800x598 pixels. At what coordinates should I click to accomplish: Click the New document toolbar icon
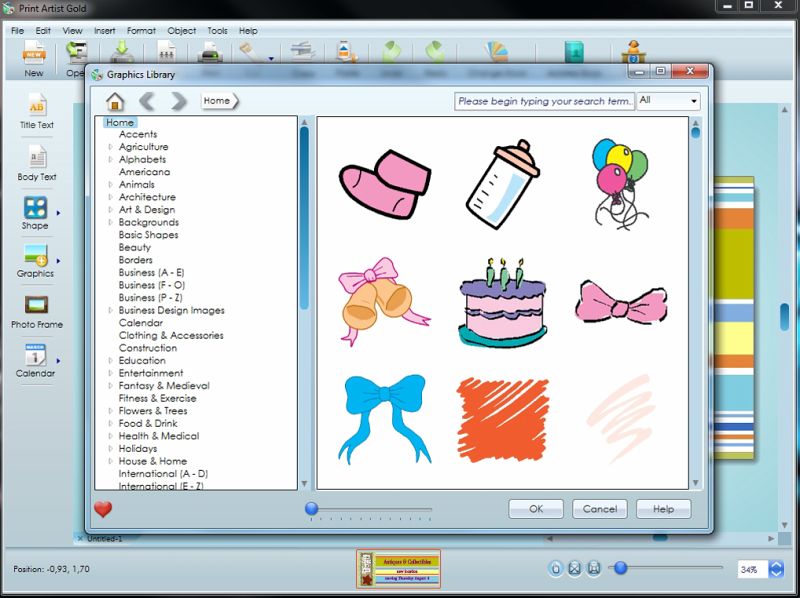click(34, 53)
